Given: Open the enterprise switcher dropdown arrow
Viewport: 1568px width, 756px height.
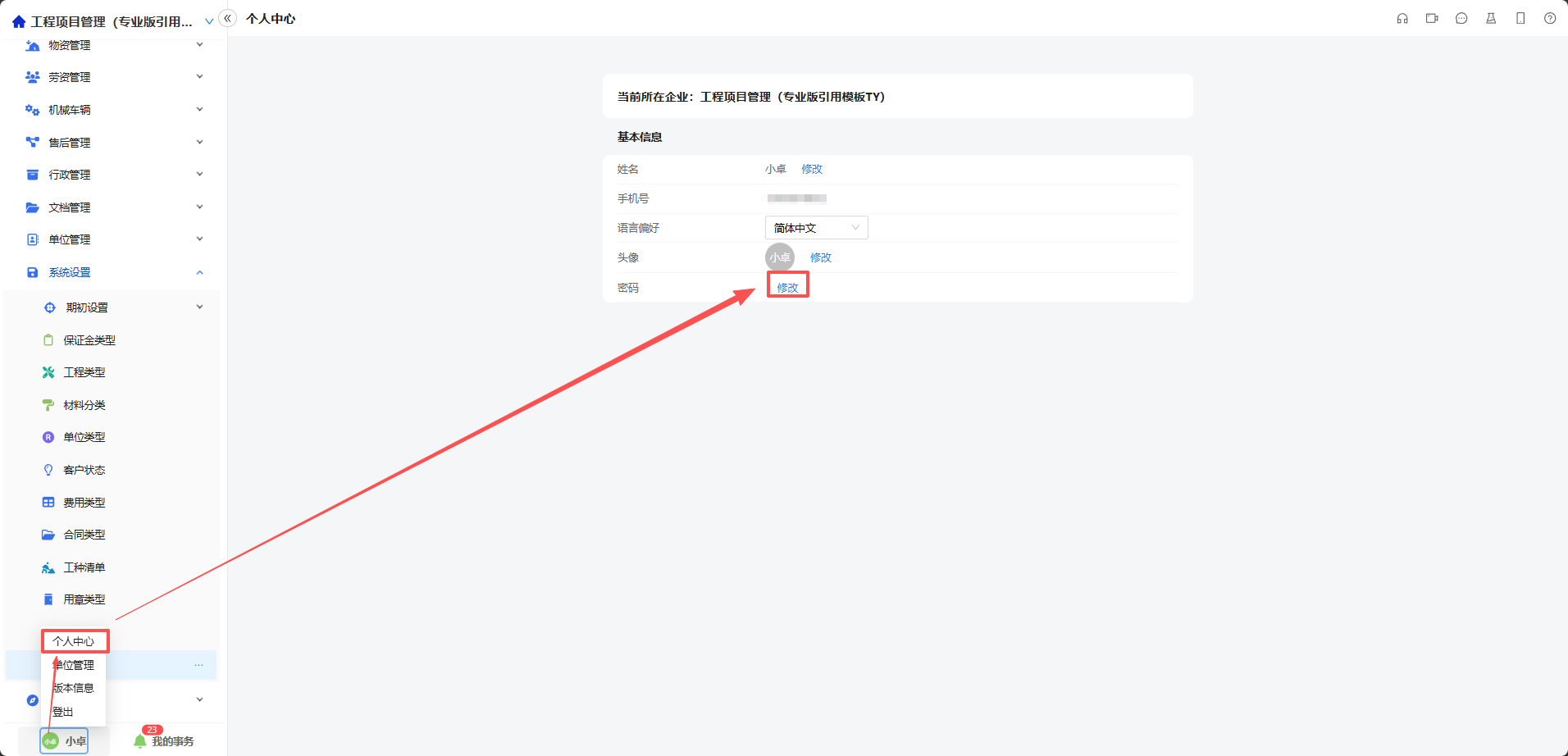Looking at the screenshot, I should (209, 21).
